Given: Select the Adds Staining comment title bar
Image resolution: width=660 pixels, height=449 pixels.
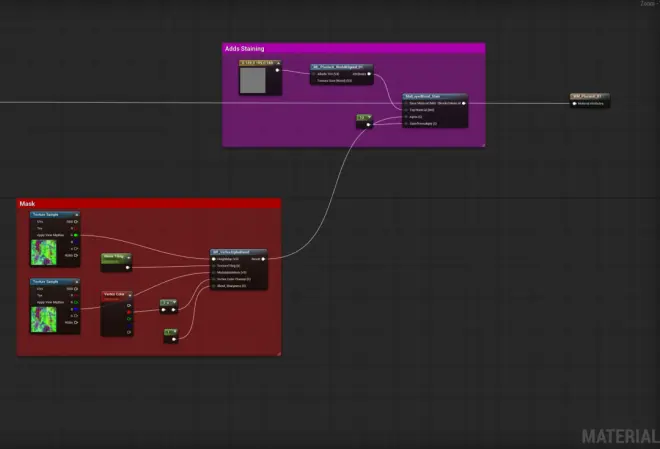Looking at the screenshot, I should [354, 48].
